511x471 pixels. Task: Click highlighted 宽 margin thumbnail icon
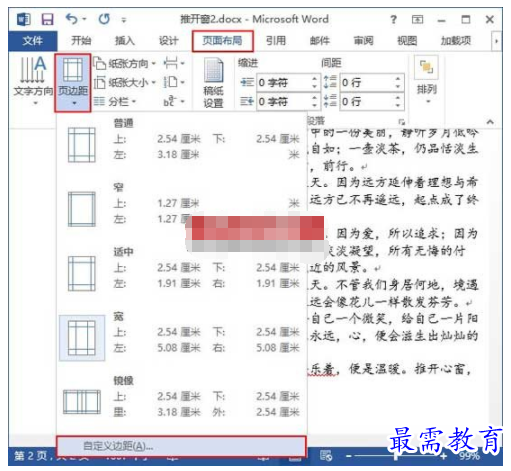[x=82, y=338]
